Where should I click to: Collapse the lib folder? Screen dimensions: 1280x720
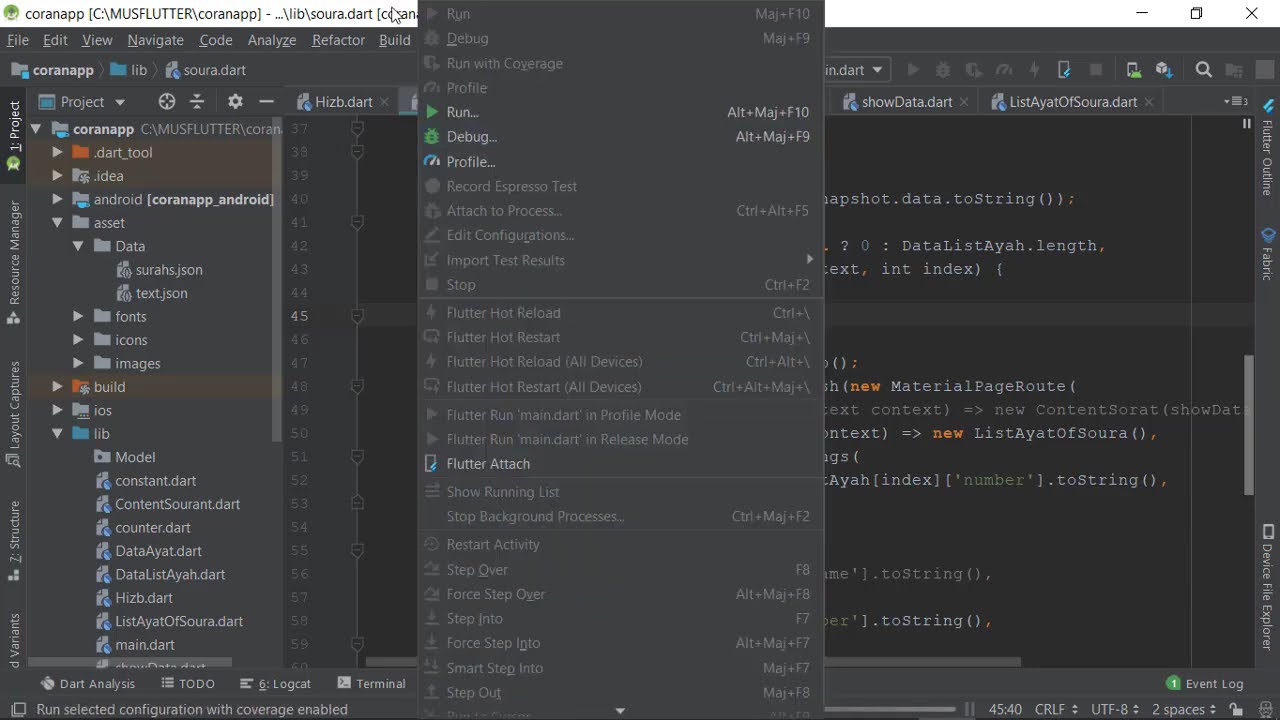(57, 434)
